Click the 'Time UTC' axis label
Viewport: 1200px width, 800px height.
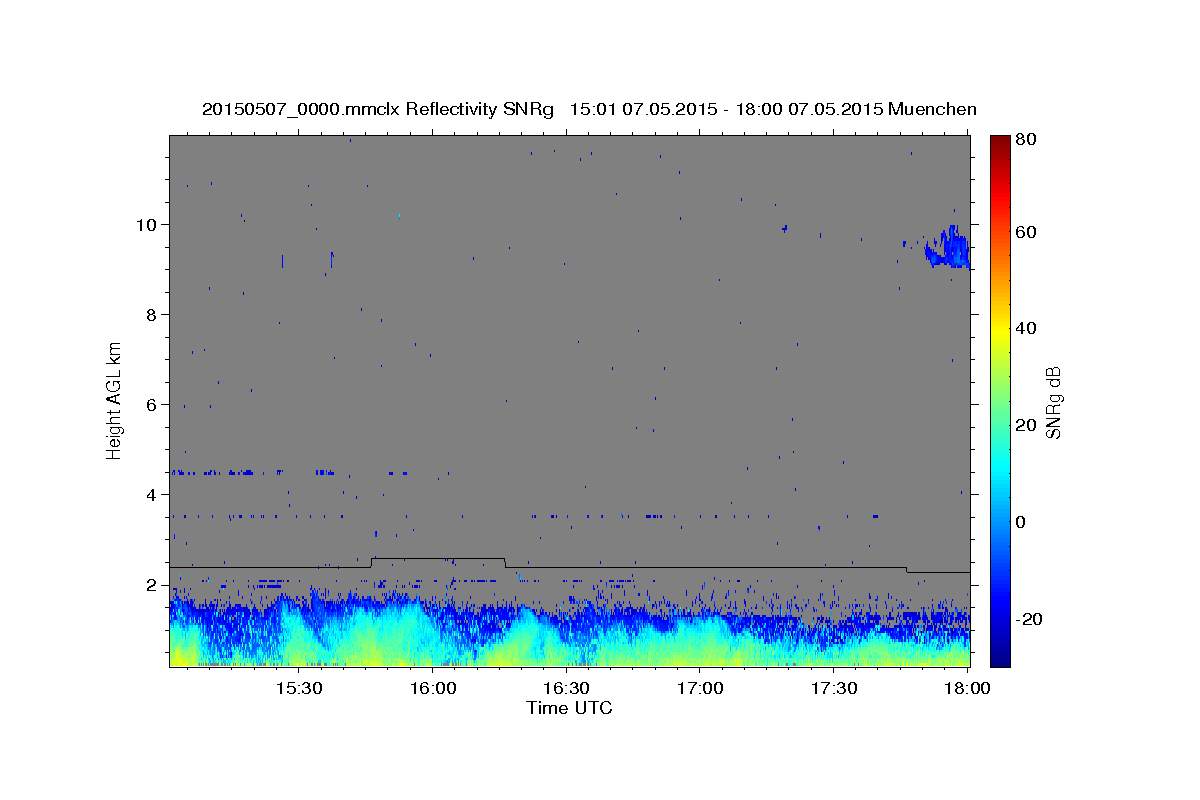click(x=569, y=708)
